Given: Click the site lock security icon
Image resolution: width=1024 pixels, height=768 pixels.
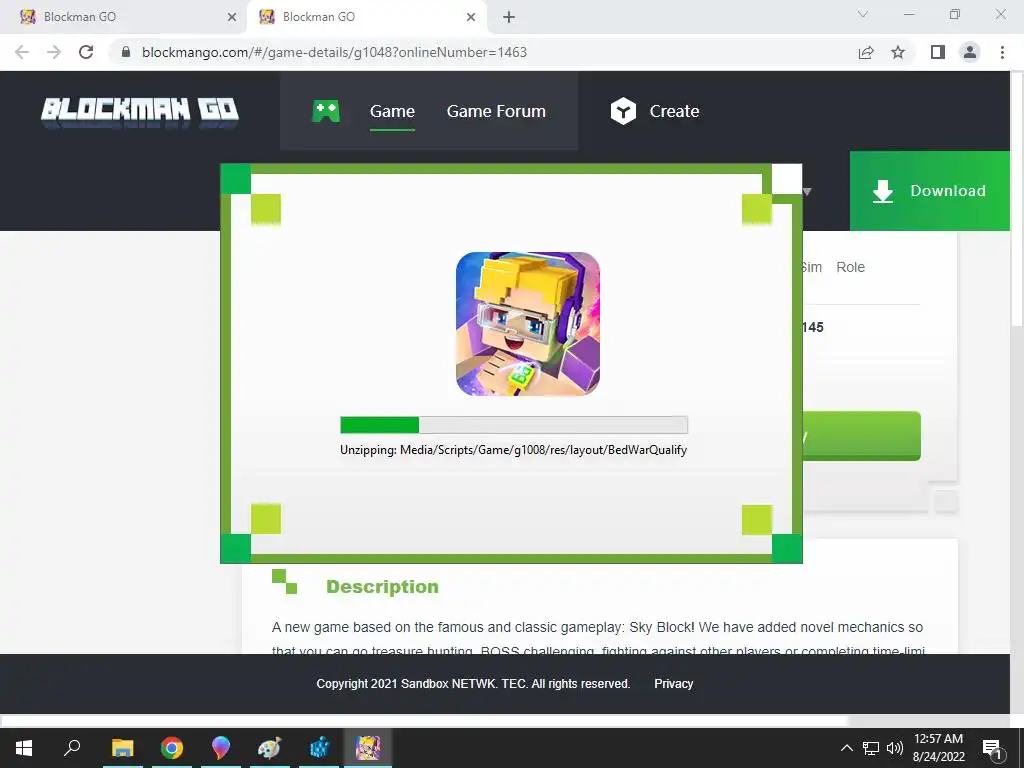Looking at the screenshot, I should (126, 52).
